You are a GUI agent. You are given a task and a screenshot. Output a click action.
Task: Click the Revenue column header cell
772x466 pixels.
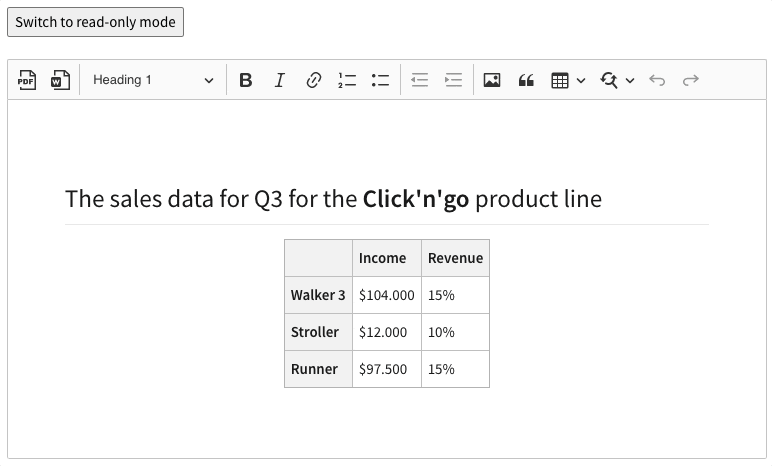pyautogui.click(x=455, y=258)
